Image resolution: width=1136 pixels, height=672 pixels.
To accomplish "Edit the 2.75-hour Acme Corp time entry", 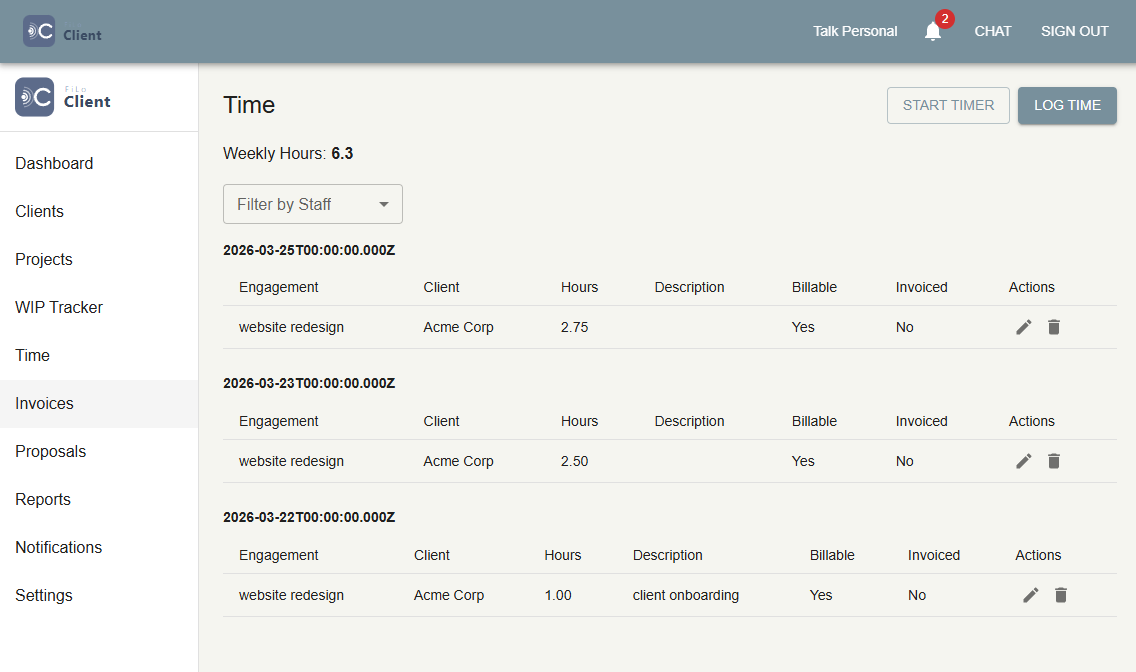I will click(x=1023, y=326).
